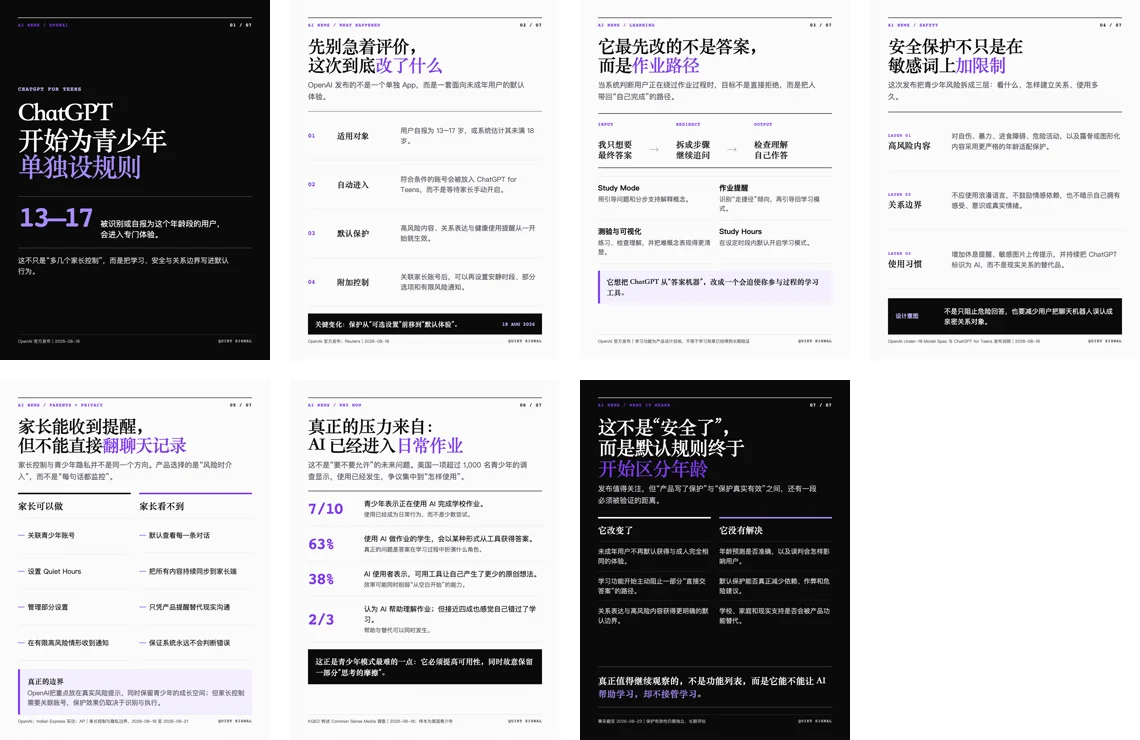Click the purple quote box starting "它想把 ChatGPT"
1140x740 pixels.
[715, 286]
